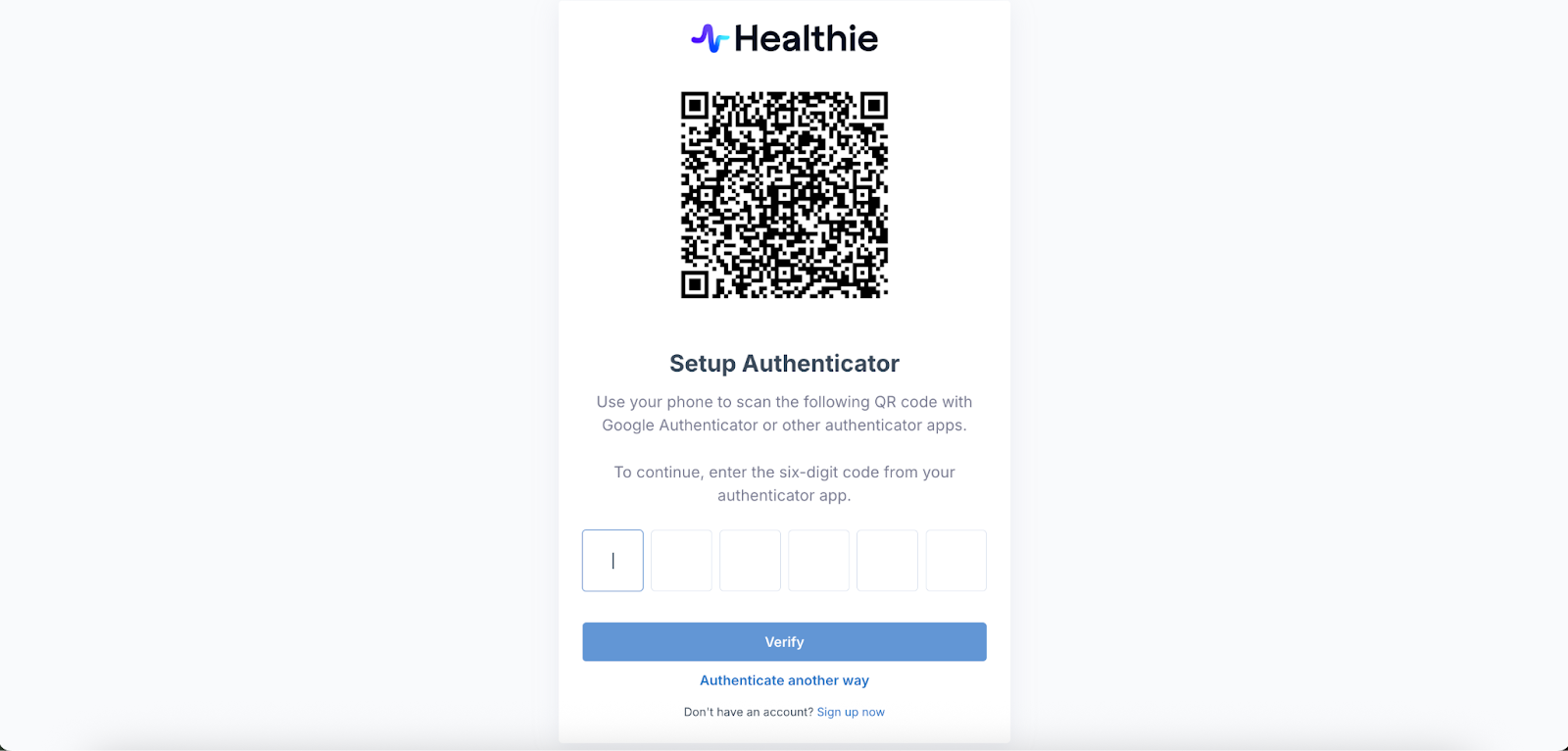Click the center of the QR code
1568x751 pixels.
pos(784,194)
